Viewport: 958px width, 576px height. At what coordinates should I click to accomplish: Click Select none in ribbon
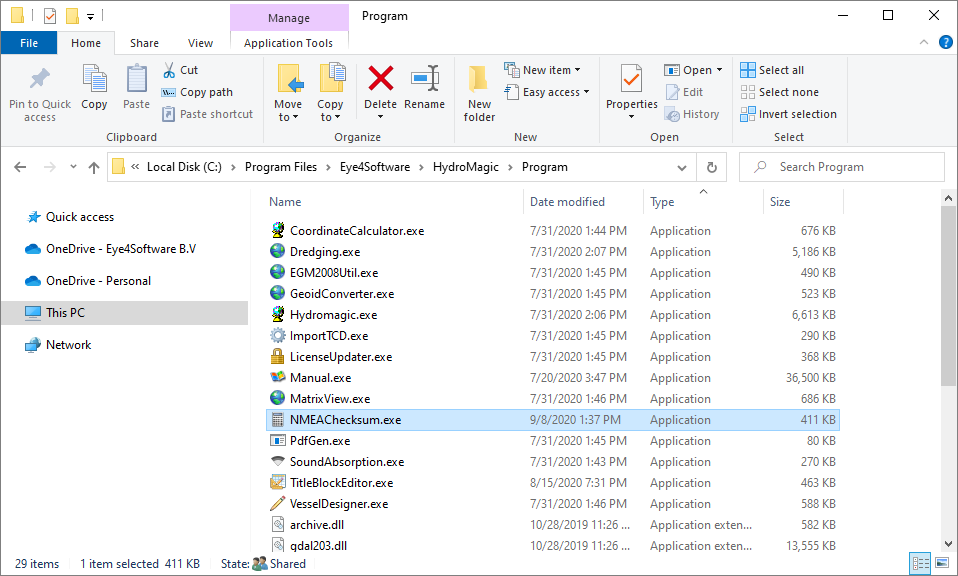pyautogui.click(x=780, y=92)
